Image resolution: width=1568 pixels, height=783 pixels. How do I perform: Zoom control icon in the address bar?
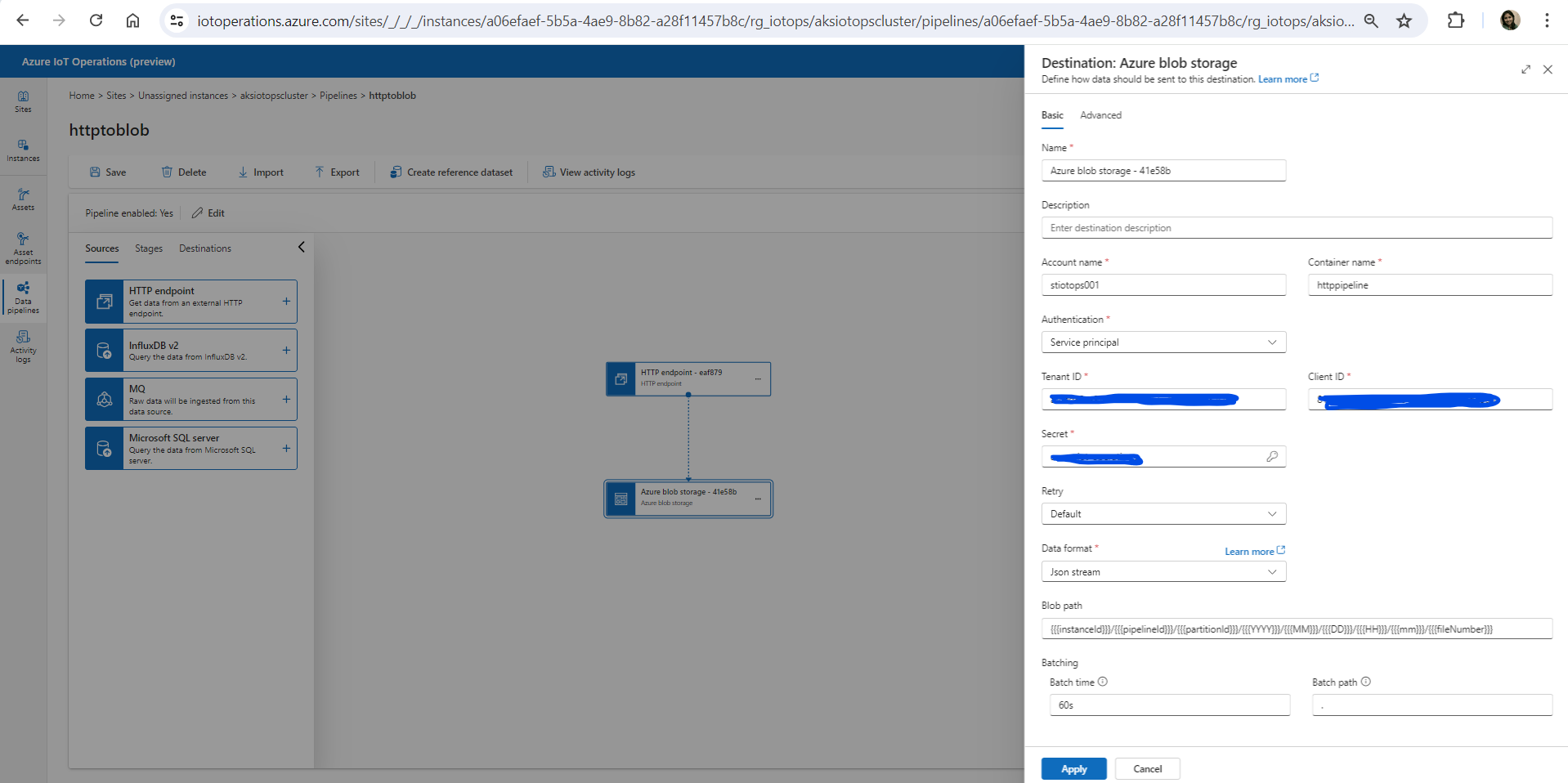(1371, 20)
